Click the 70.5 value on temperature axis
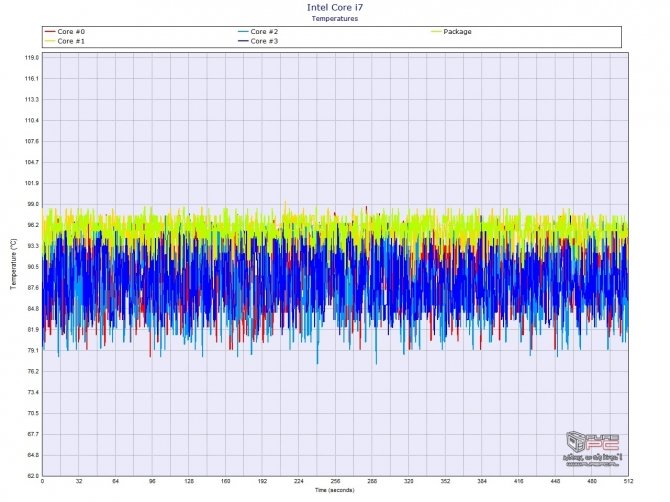Screen dimensions: 670x502 coord(33,414)
